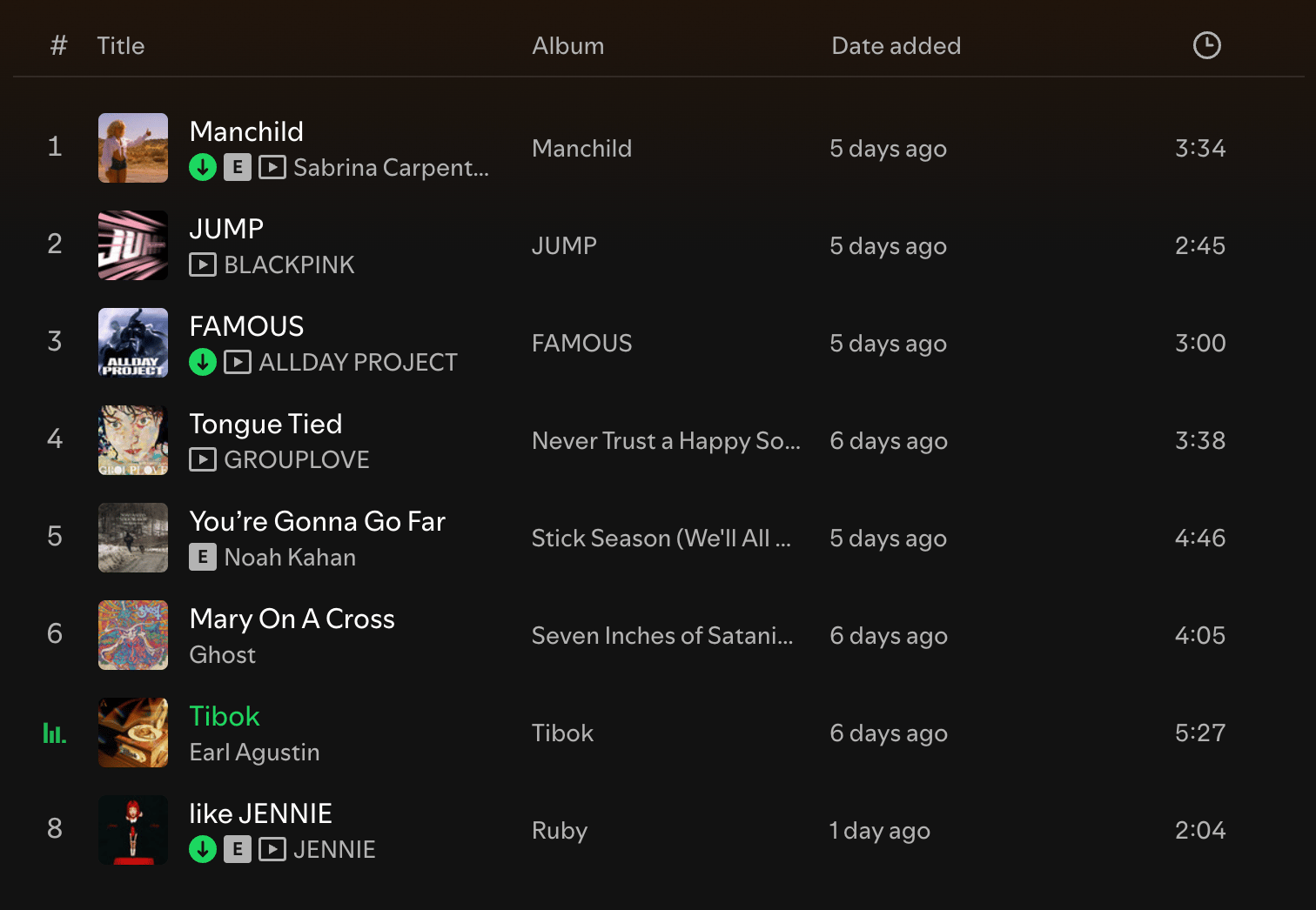Open the Earl Agustin artist page
Image resolution: width=1316 pixels, height=910 pixels.
pyautogui.click(x=254, y=753)
